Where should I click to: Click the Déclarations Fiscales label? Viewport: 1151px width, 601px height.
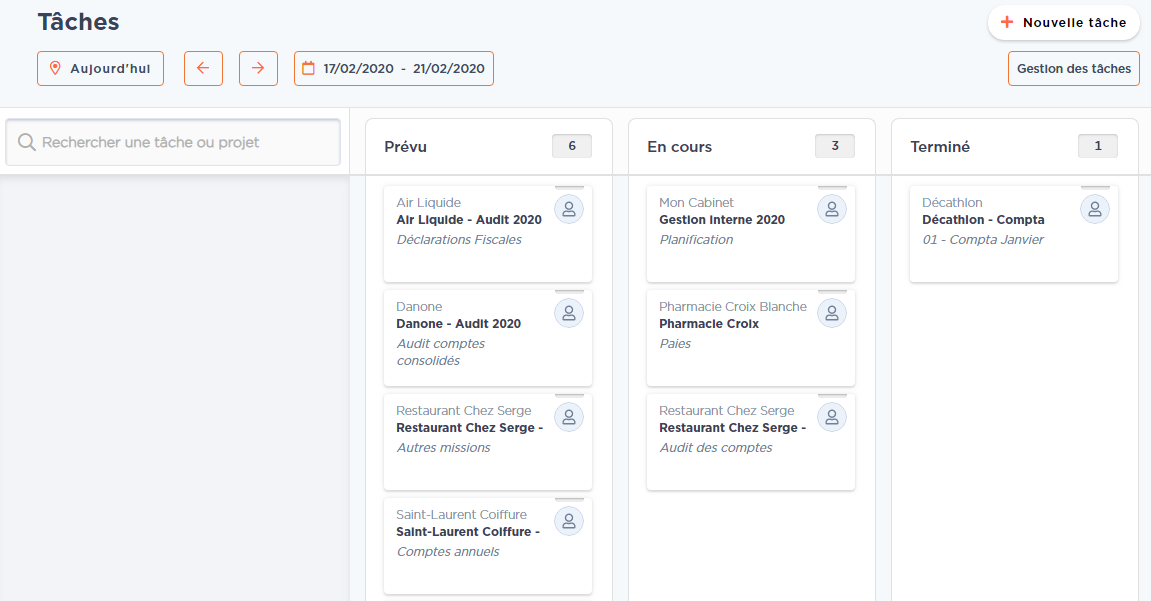459,239
